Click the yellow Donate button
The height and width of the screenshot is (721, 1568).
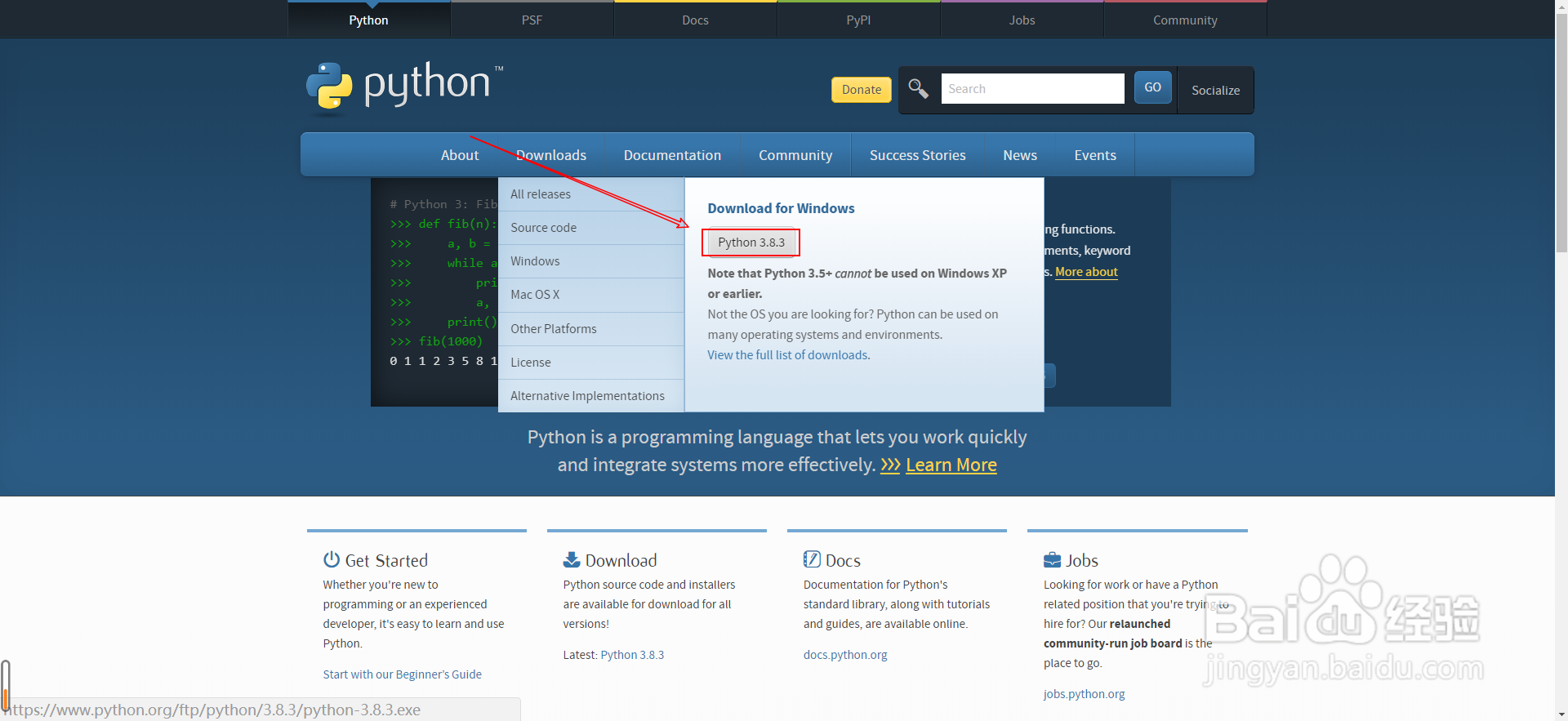tap(862, 90)
